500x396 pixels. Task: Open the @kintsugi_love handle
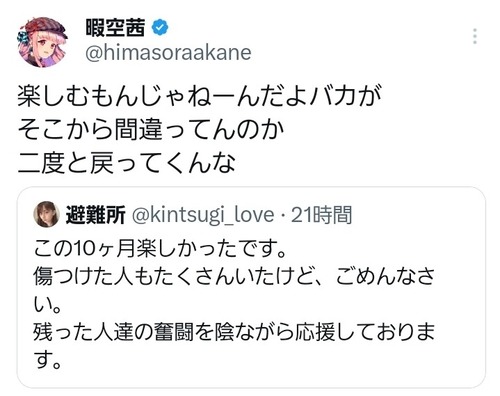(x=203, y=215)
